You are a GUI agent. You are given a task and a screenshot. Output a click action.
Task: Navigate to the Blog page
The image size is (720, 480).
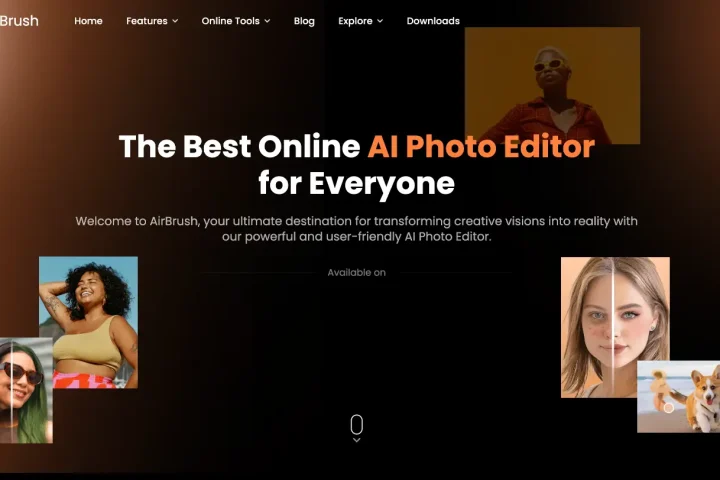[304, 21]
